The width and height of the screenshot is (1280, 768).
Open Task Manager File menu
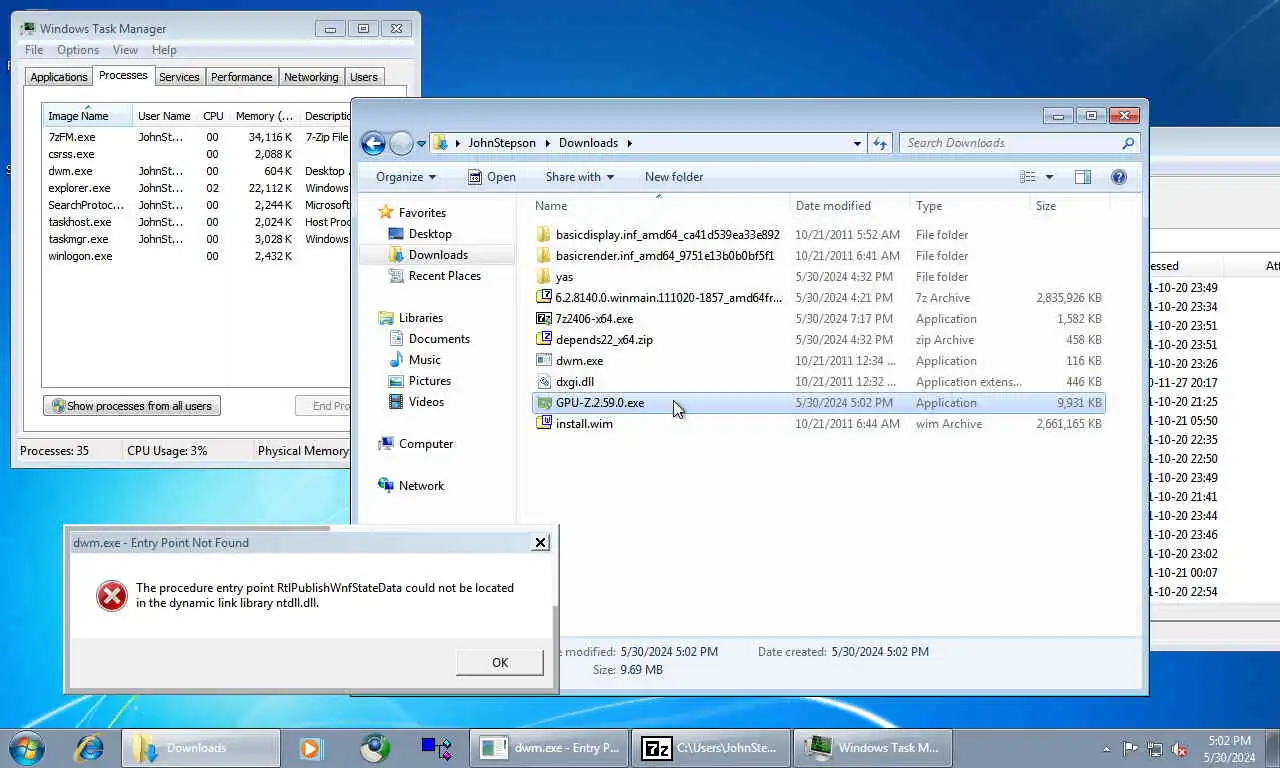[34, 50]
